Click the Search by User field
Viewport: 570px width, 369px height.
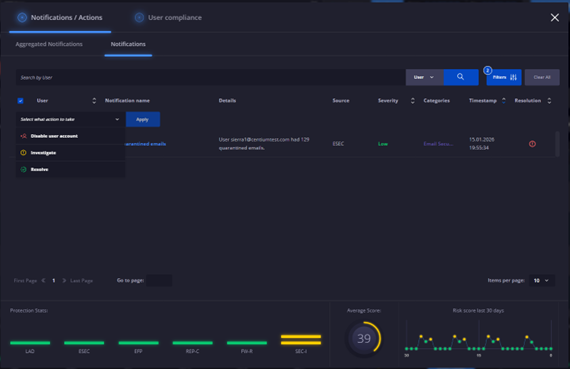point(211,77)
